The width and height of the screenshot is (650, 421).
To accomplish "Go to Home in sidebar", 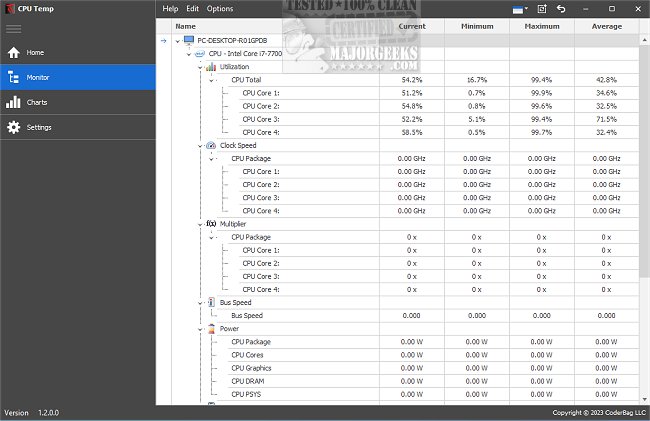I will click(78, 53).
